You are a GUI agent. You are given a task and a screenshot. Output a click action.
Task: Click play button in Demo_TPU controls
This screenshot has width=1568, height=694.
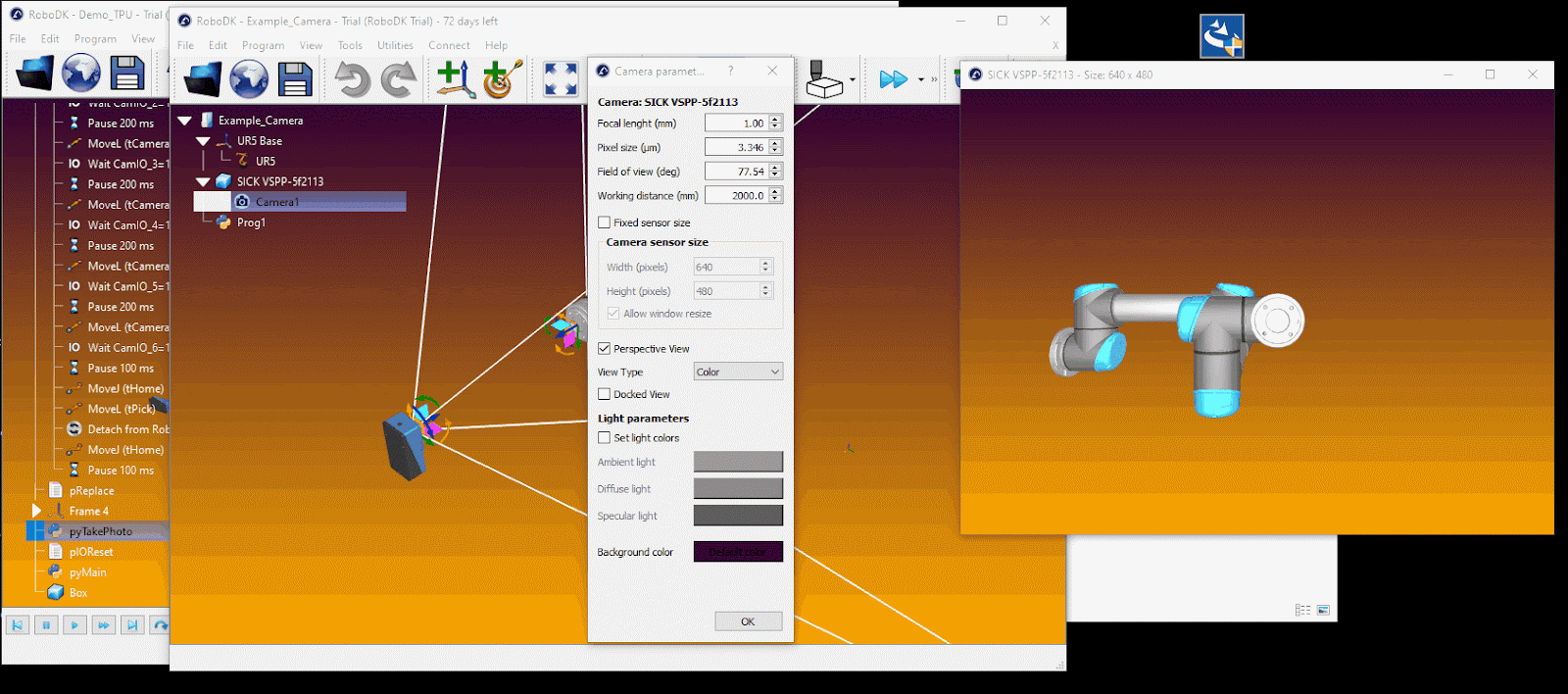tap(74, 624)
